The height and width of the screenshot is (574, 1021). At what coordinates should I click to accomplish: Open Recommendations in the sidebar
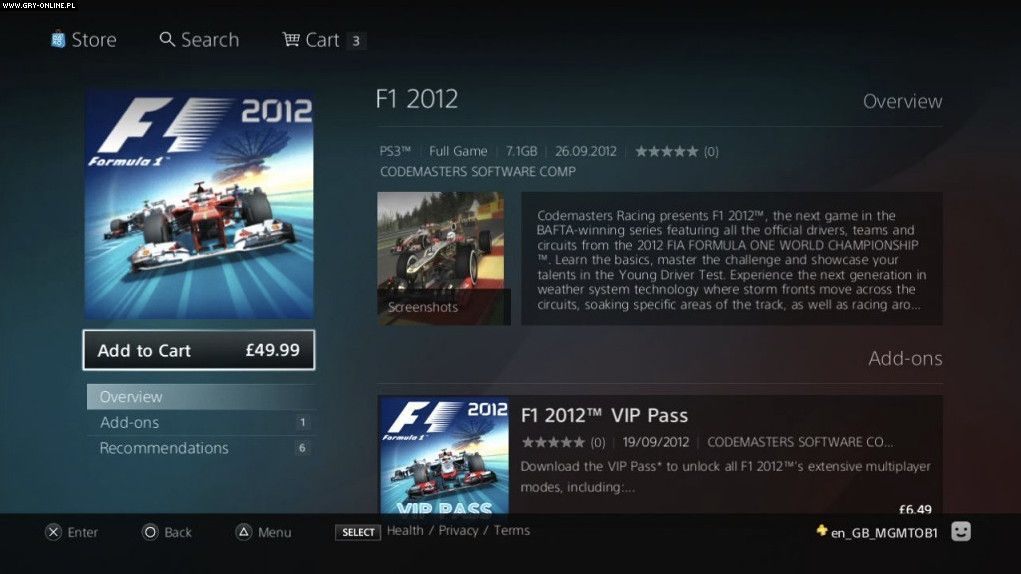(x=201, y=448)
